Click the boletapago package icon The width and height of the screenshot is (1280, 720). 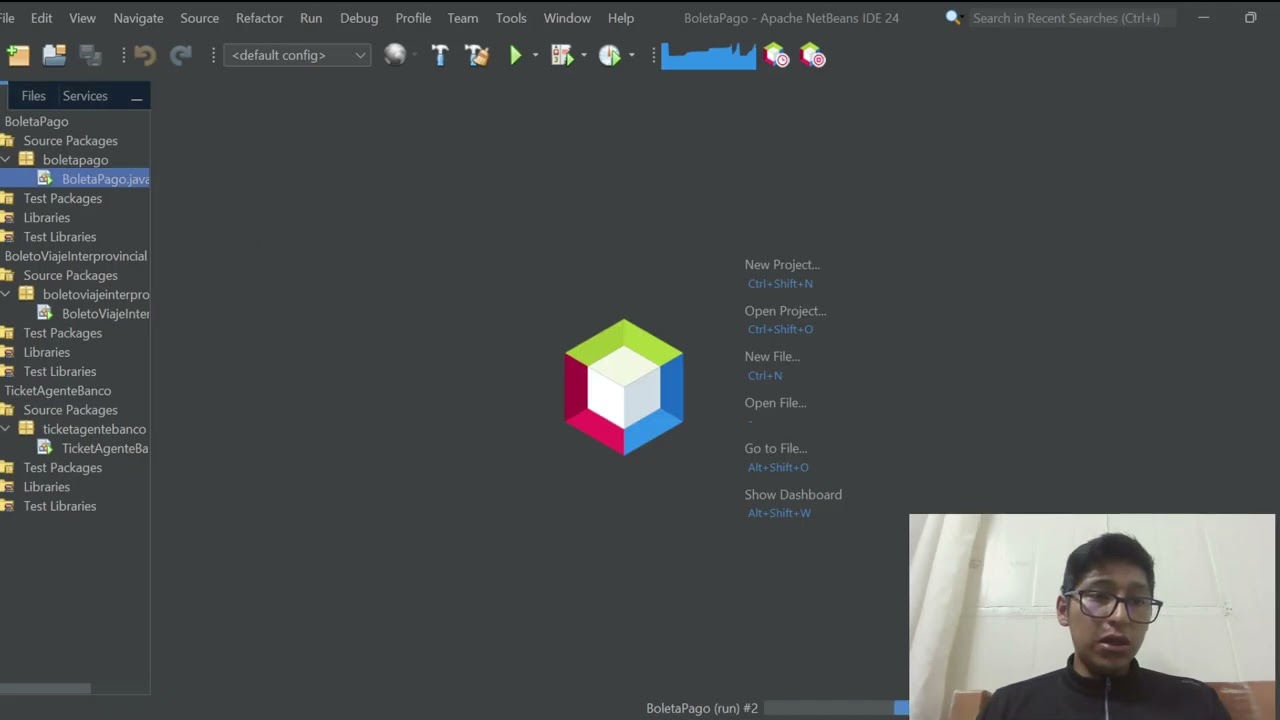point(26,159)
